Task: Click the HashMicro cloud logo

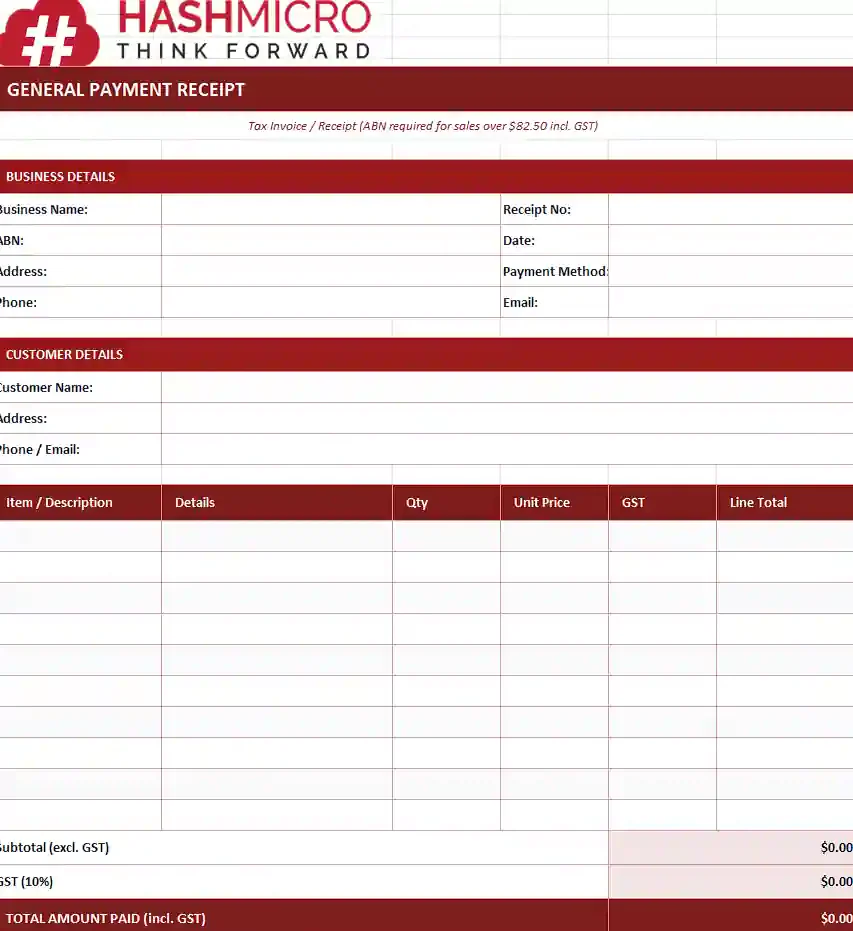Action: tap(49, 33)
